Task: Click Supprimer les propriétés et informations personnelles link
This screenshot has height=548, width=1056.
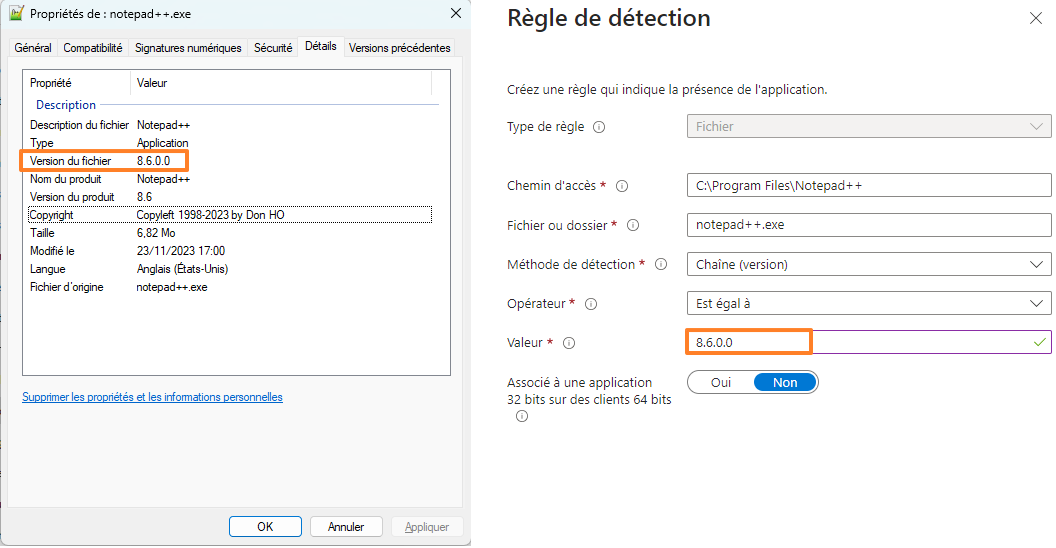Action: (152, 397)
